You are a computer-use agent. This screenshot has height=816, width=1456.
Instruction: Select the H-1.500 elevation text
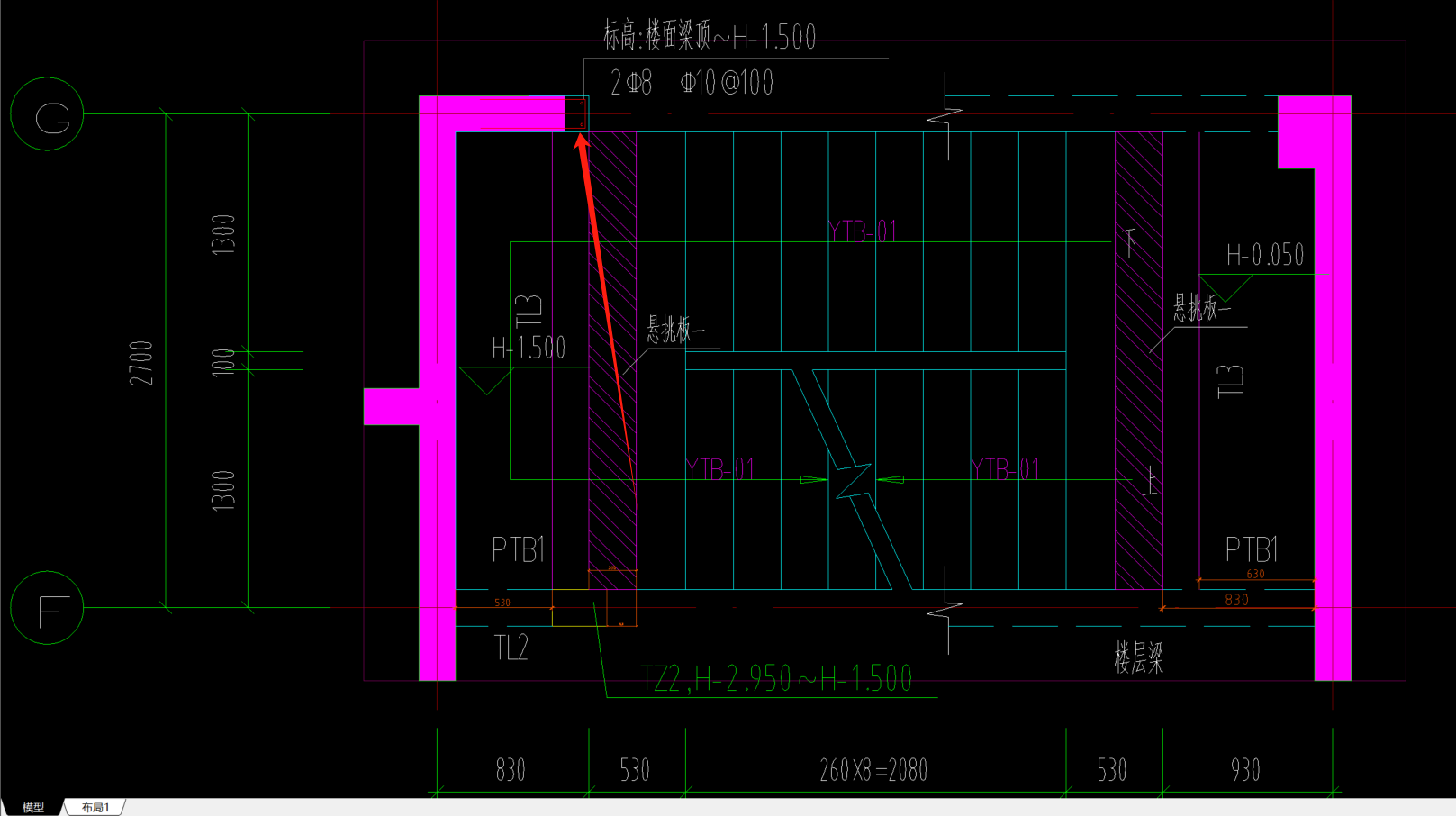point(529,348)
